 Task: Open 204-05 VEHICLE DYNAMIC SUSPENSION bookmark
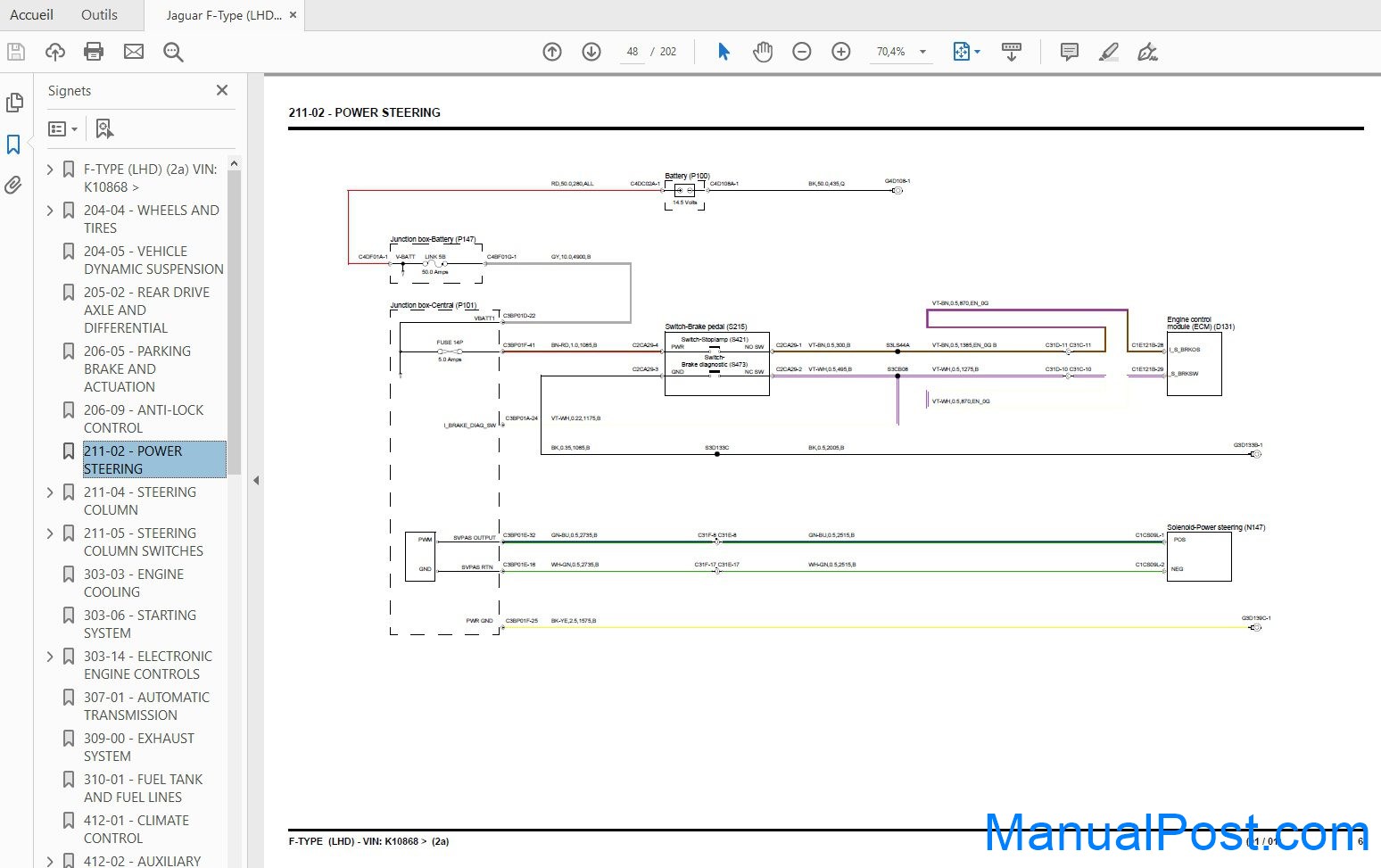pyautogui.click(x=153, y=260)
